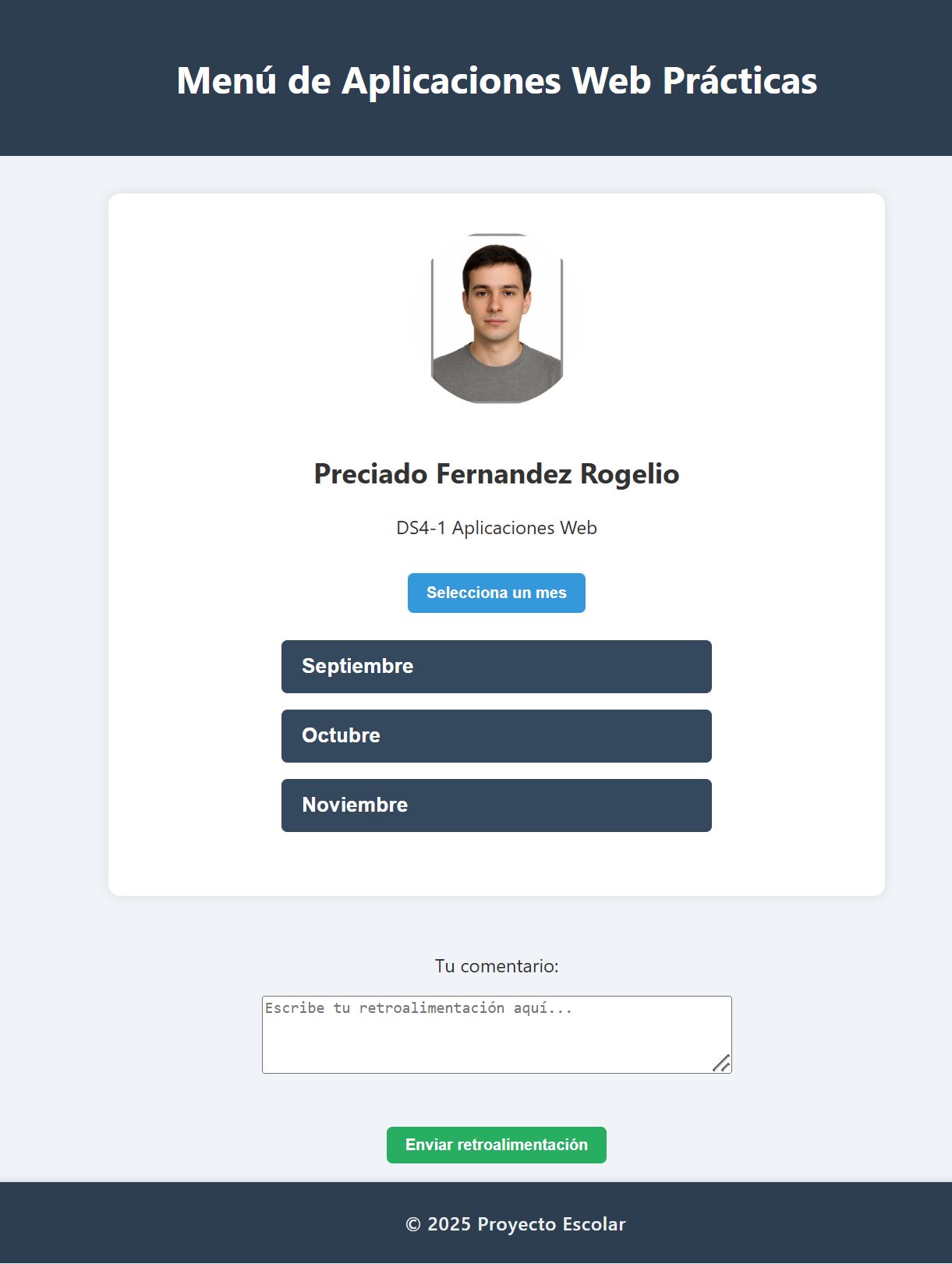Click "Aplicaciones Web" in the subtitle below the name
The image size is (952, 1264).
(525, 528)
